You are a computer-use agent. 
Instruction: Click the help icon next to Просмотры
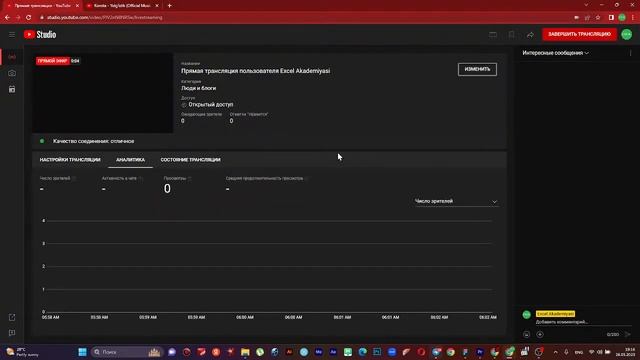tap(189, 178)
